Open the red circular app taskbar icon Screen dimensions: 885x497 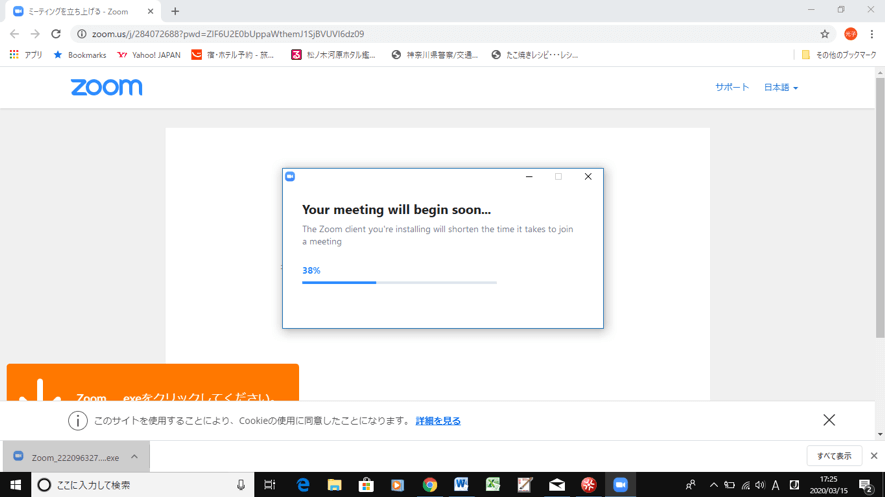click(589, 485)
